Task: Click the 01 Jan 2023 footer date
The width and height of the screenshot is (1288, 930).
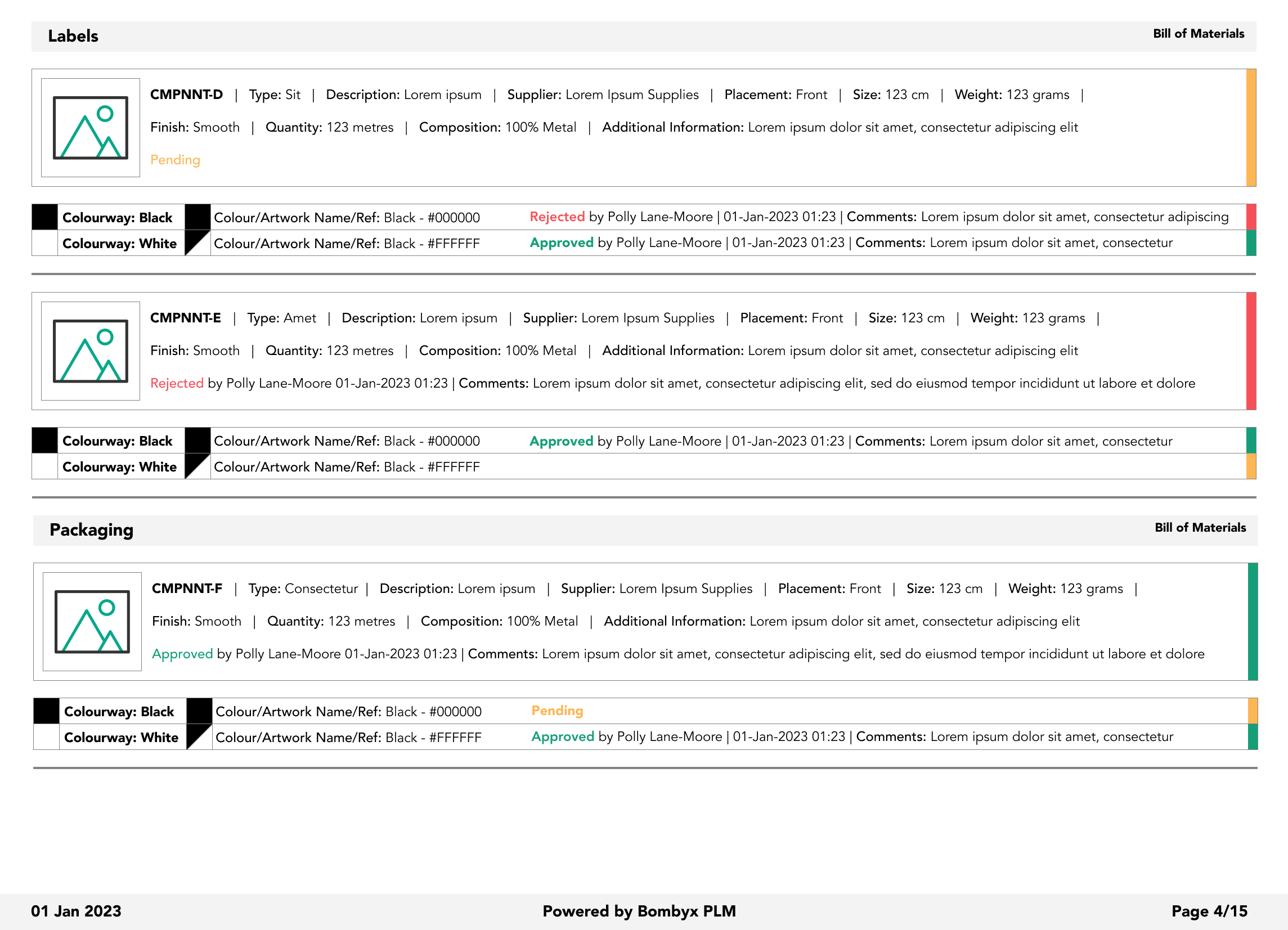Action: click(x=76, y=911)
